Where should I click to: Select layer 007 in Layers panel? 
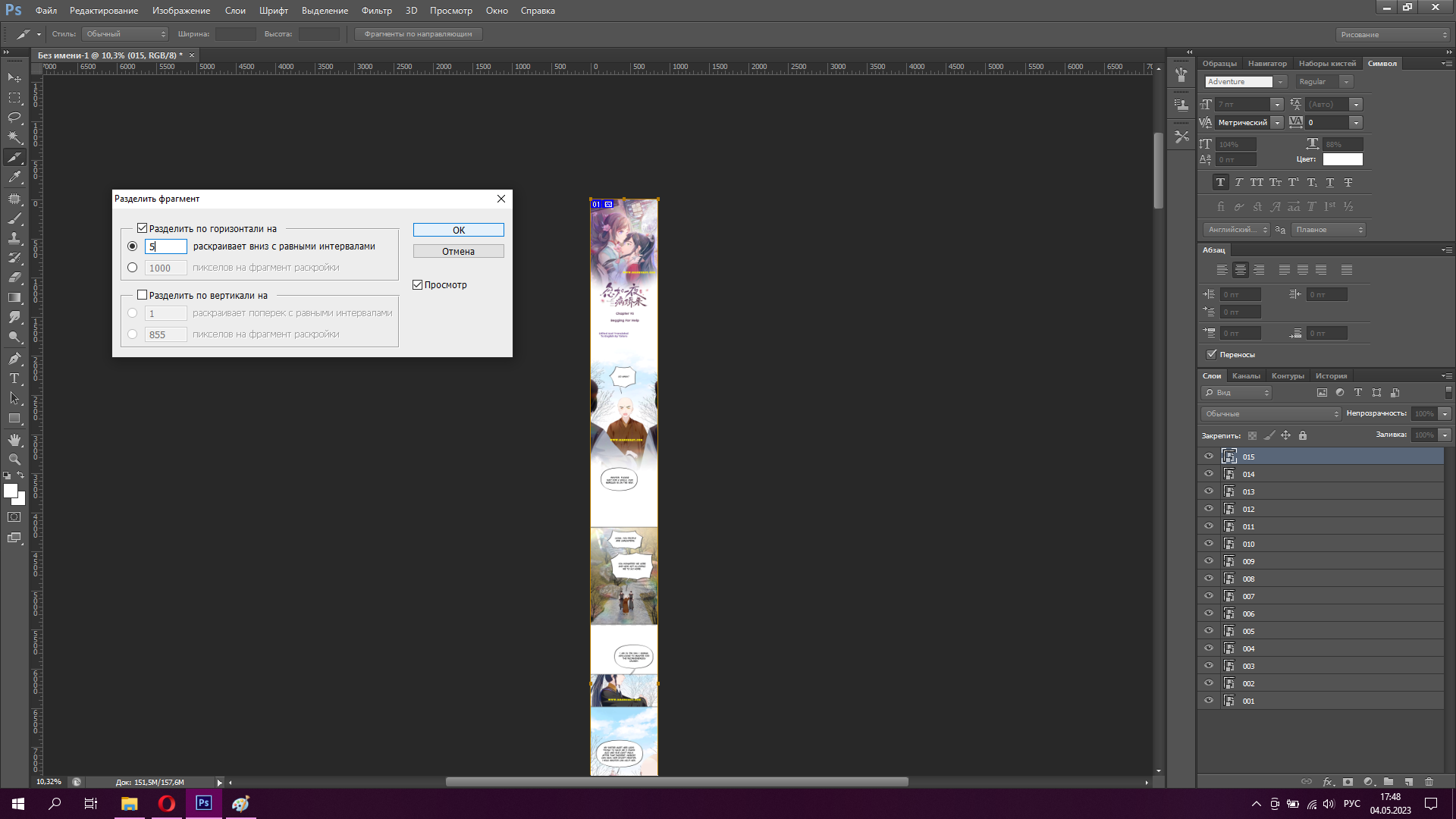(x=1321, y=596)
